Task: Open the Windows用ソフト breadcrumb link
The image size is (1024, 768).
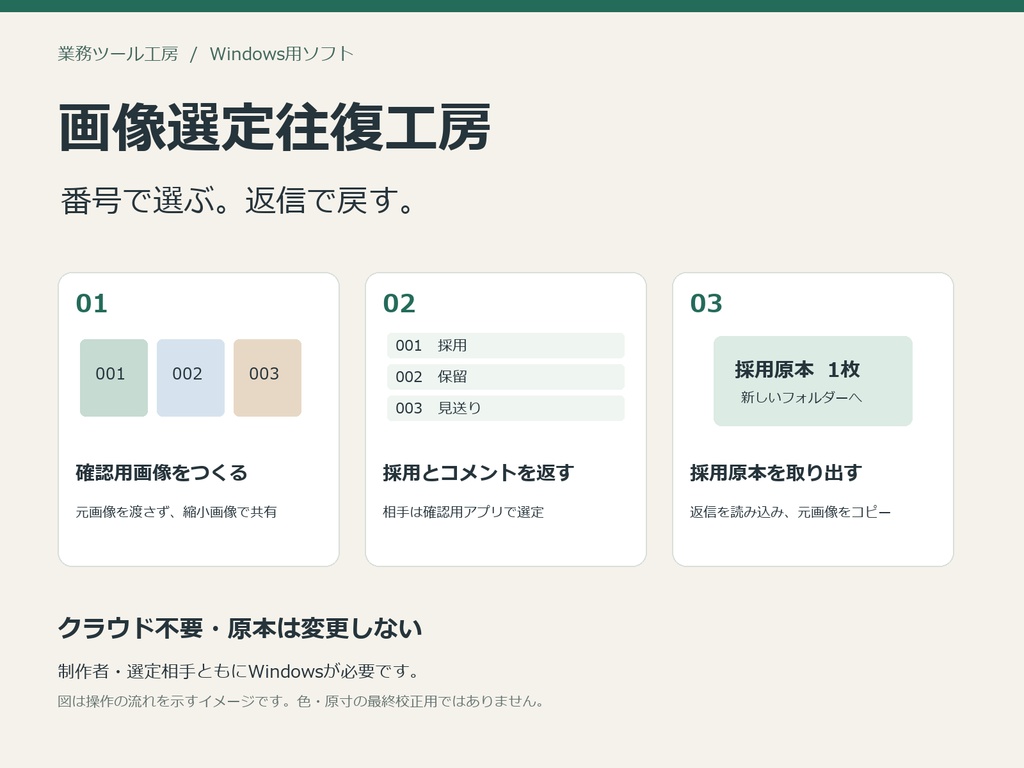Action: (281, 54)
